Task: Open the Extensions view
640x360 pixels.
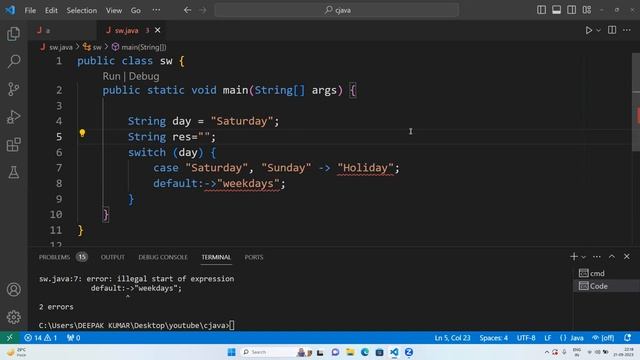Action: [13, 144]
